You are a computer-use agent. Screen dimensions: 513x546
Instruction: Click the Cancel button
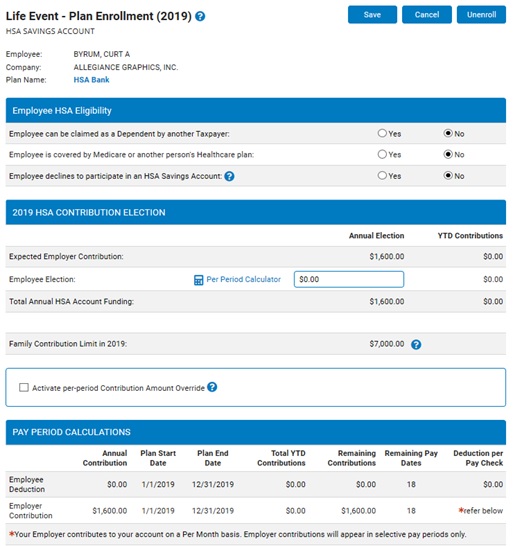427,15
